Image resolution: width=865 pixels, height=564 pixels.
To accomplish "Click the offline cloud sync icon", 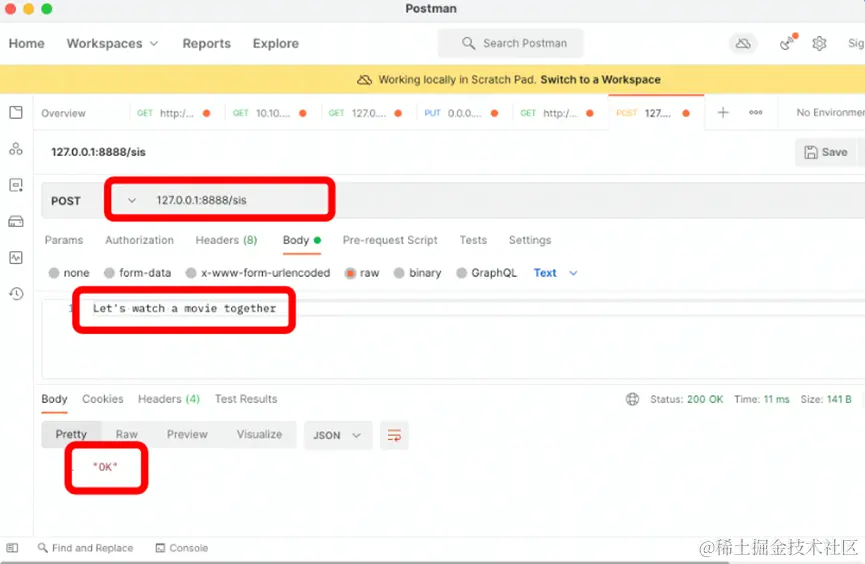I will (x=743, y=43).
